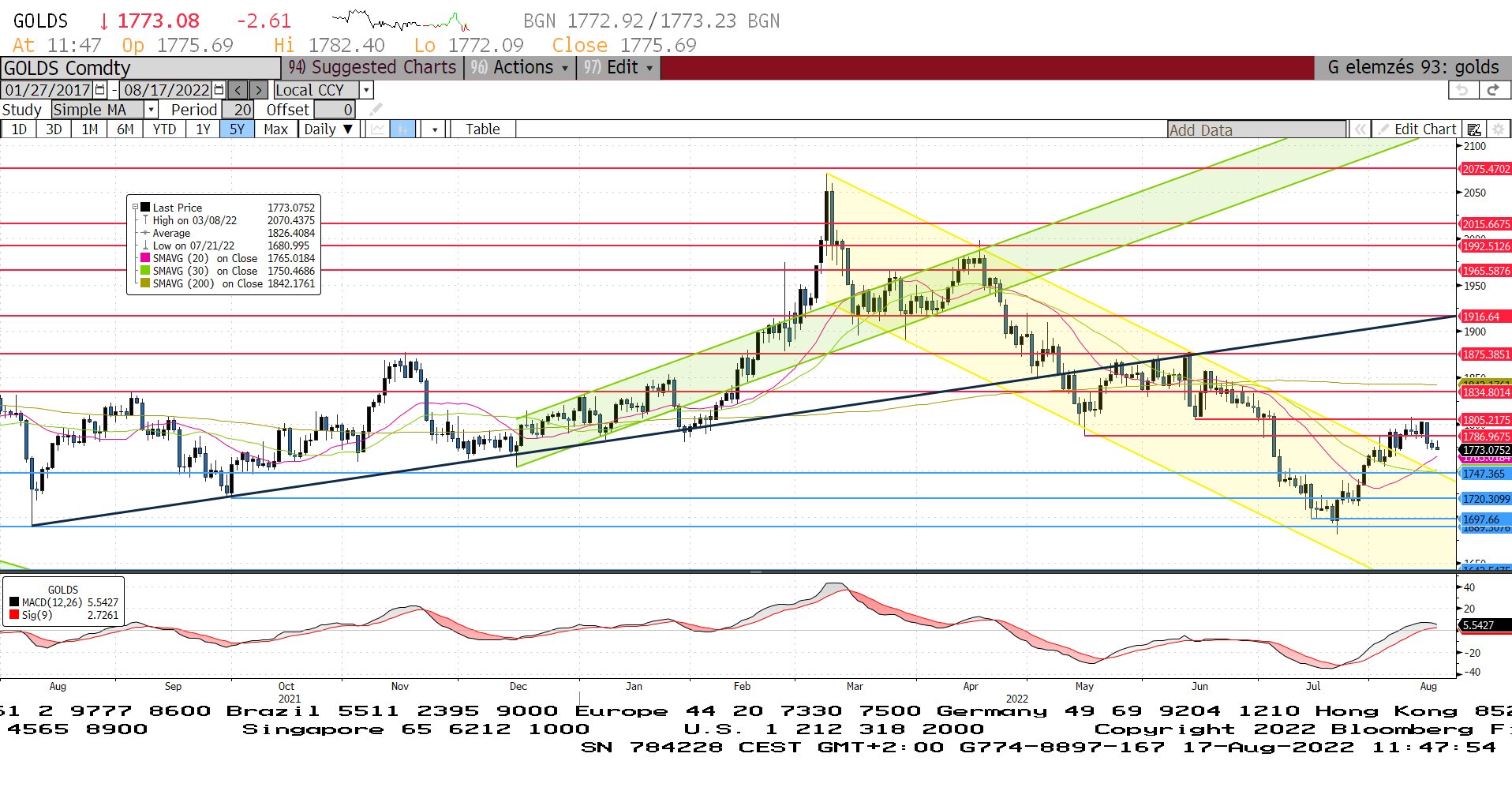This screenshot has width=1512, height=791.
Task: Open Suggested Charts menu
Action: [x=372, y=67]
